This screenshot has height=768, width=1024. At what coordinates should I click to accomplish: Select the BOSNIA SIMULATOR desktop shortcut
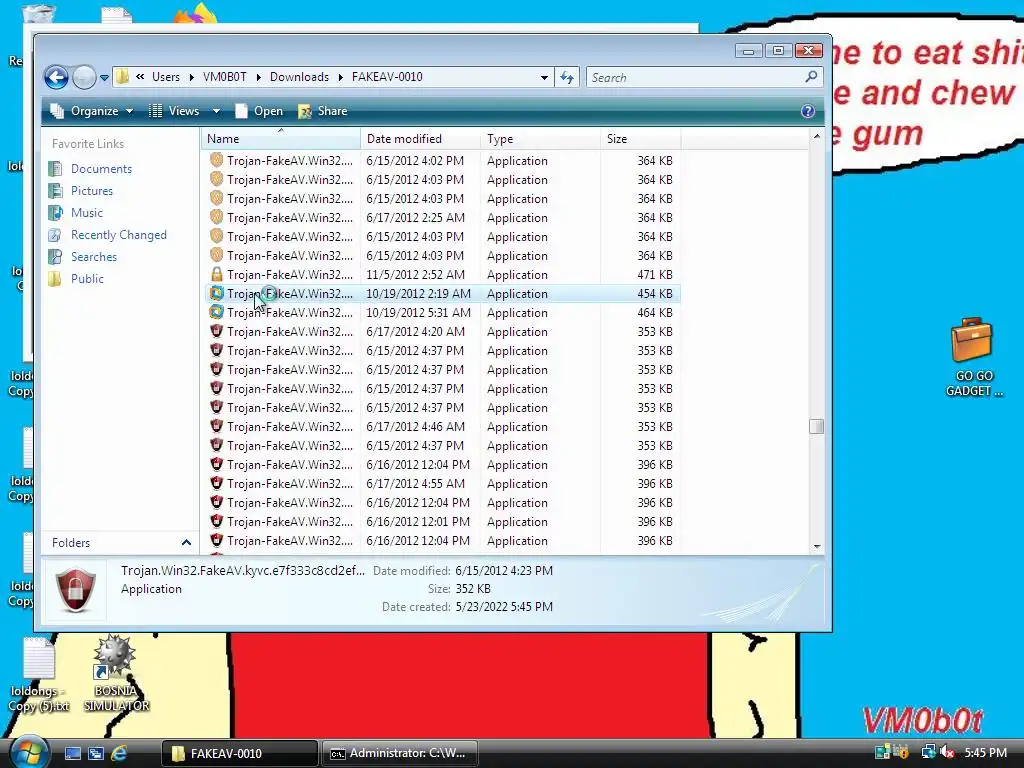[x=116, y=673]
